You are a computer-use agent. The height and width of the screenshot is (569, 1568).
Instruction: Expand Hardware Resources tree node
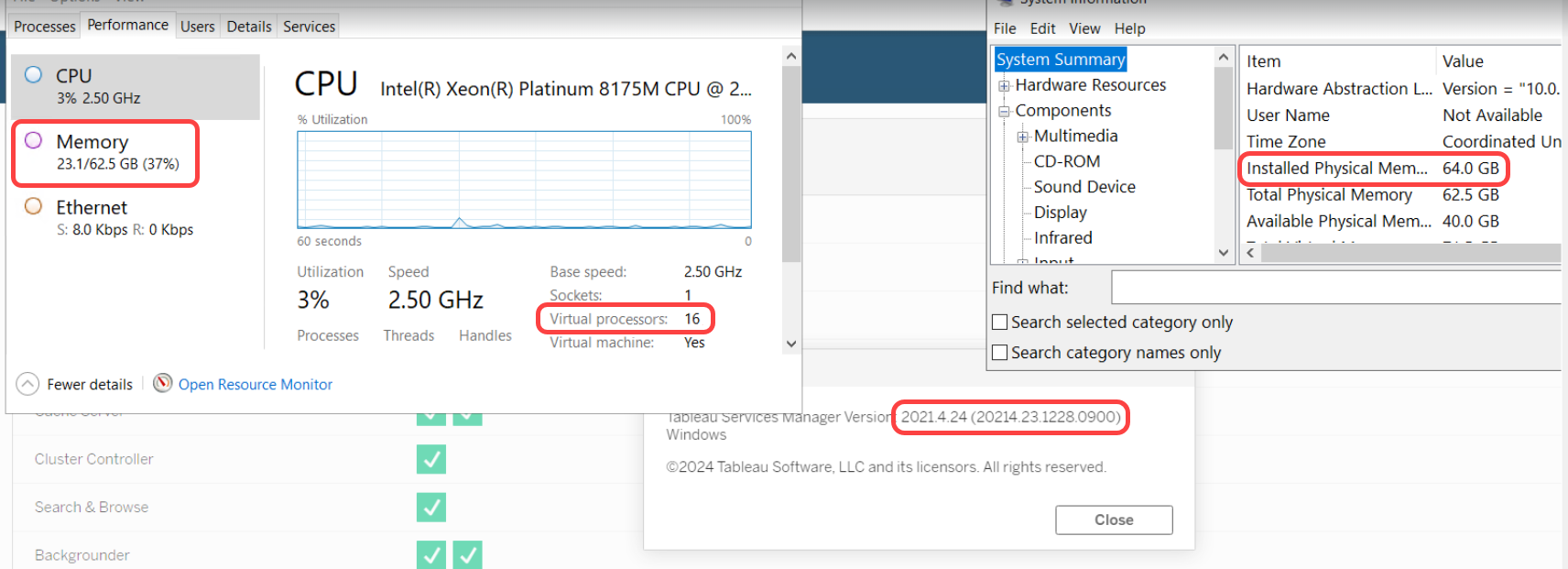(x=1004, y=86)
